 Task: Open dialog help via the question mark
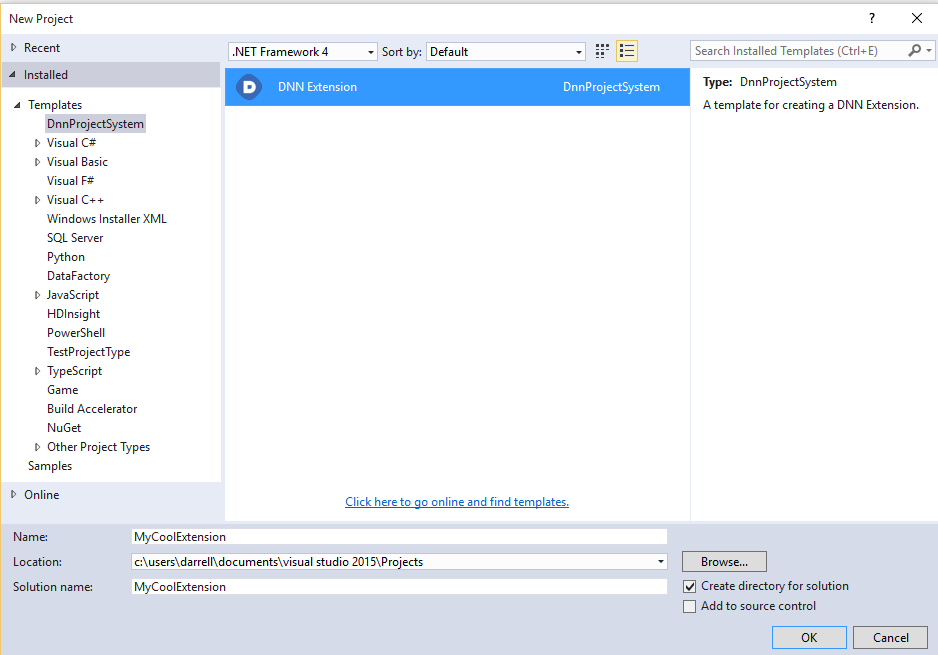point(871,18)
